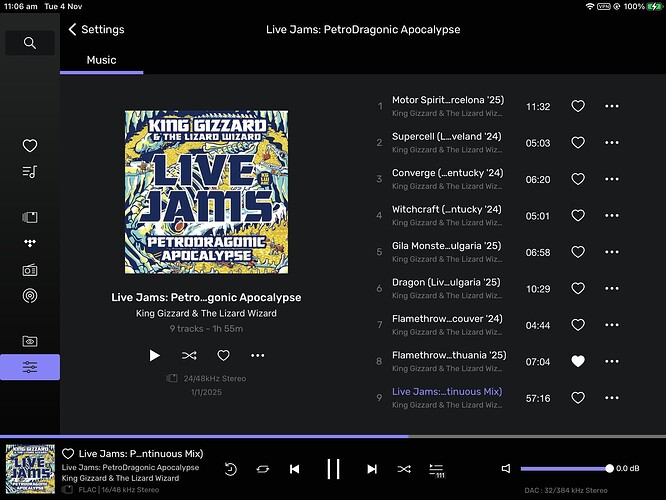Open the folder view icon in sidebar
The width and height of the screenshot is (666, 500).
(x=30, y=341)
